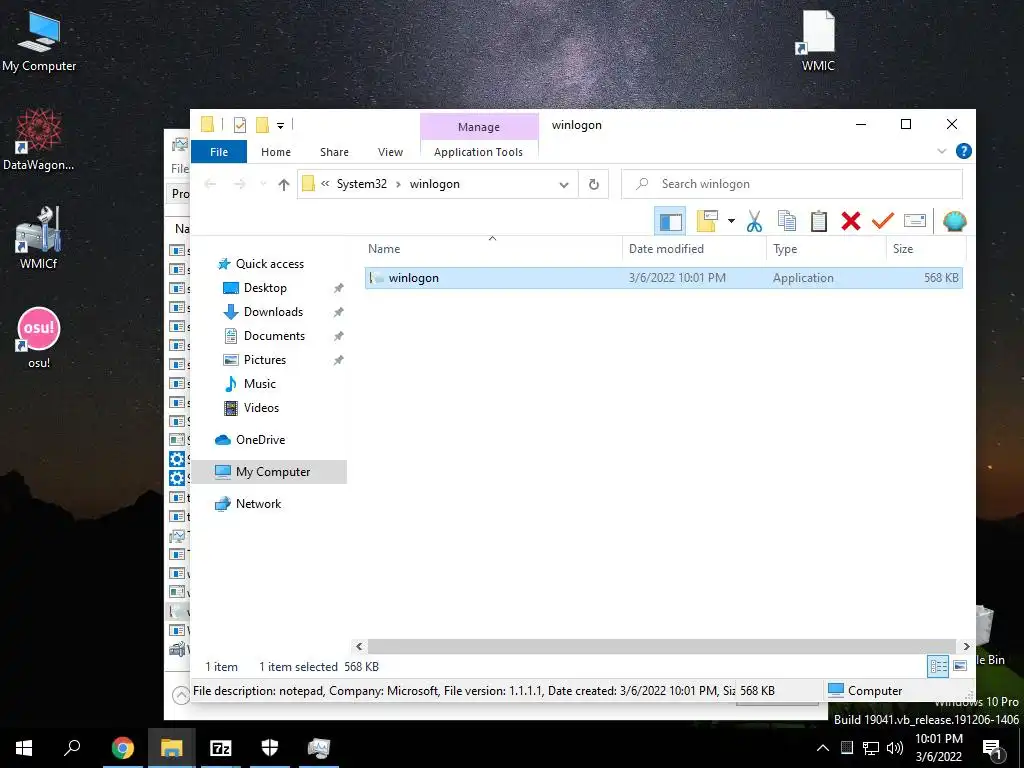Copy the selected file using Copy icon
Screen dimensions: 1024x768
(x=787, y=221)
